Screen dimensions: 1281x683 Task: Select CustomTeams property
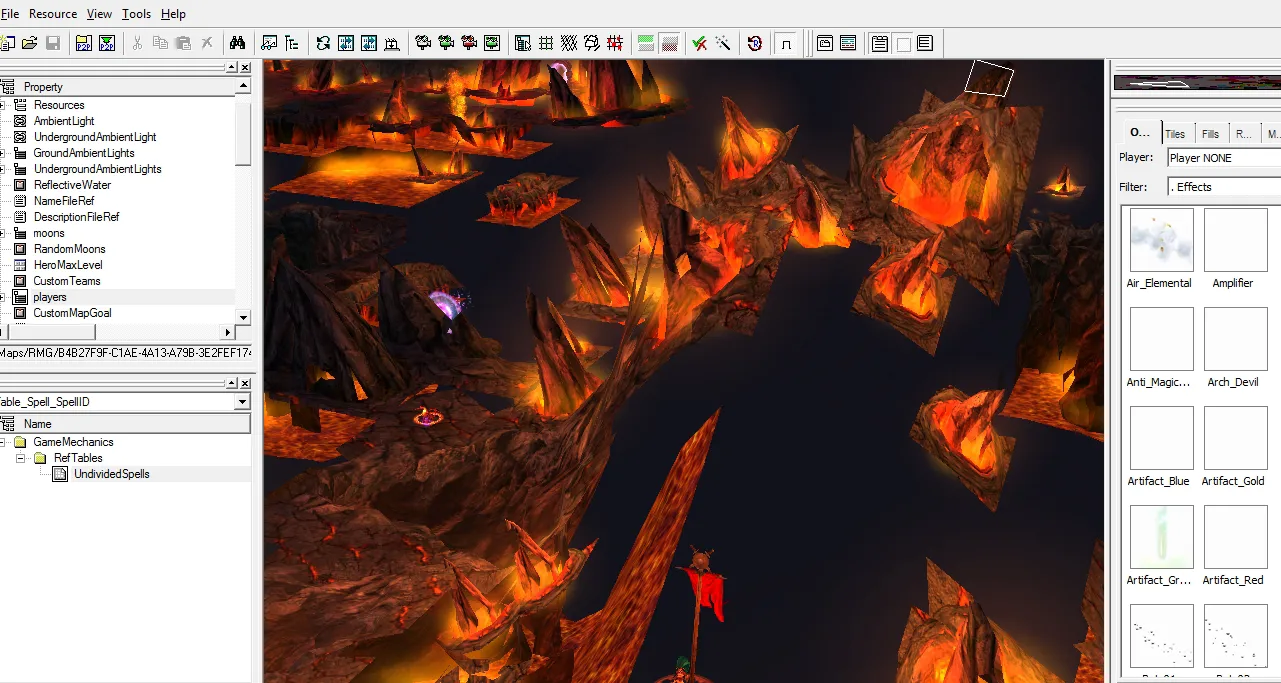tap(67, 281)
